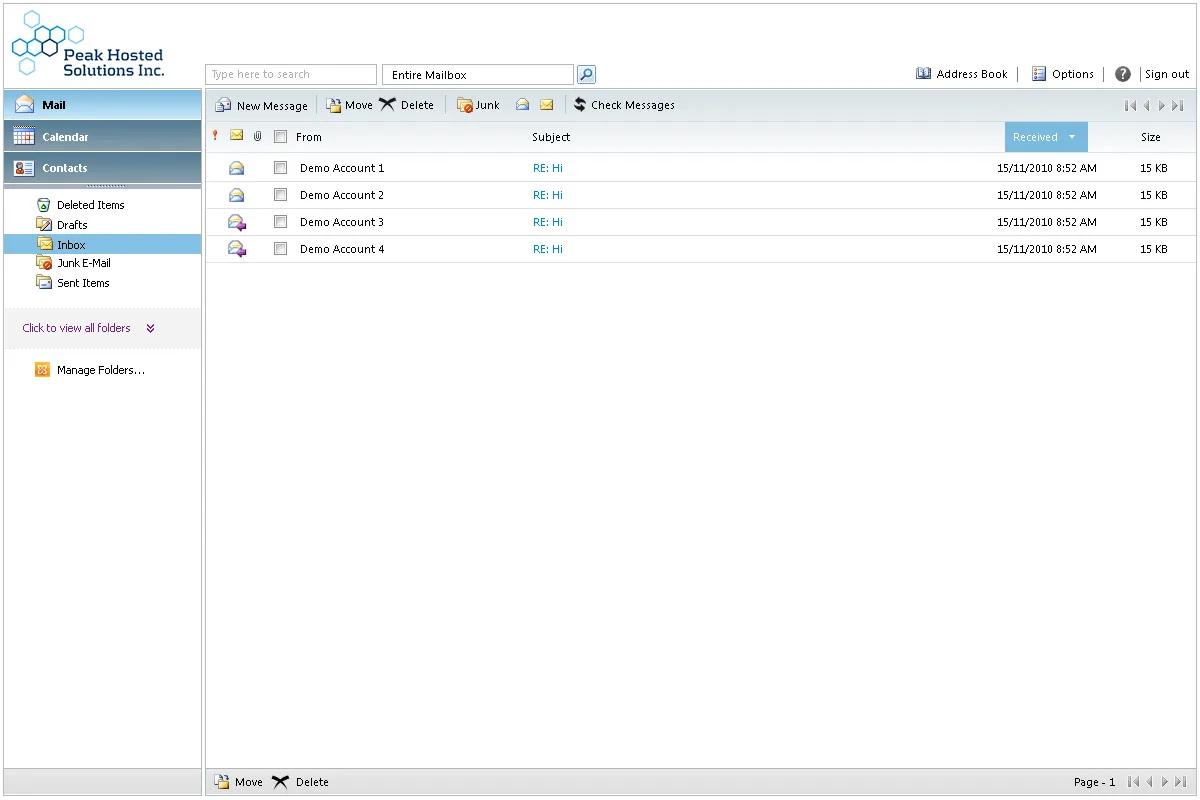Click the mark-as-unread closed envelope toolbar icon
1200x800 pixels.
(x=546, y=105)
